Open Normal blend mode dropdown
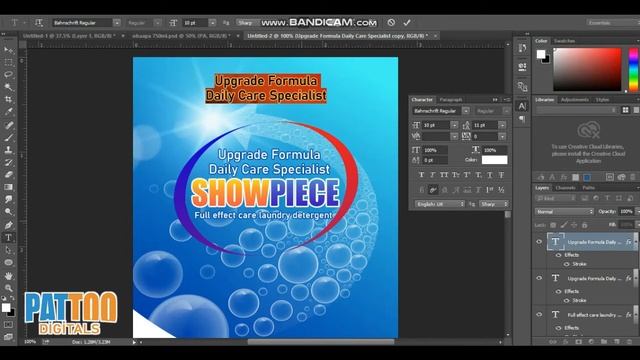This screenshot has width=640, height=360. pyautogui.click(x=564, y=211)
